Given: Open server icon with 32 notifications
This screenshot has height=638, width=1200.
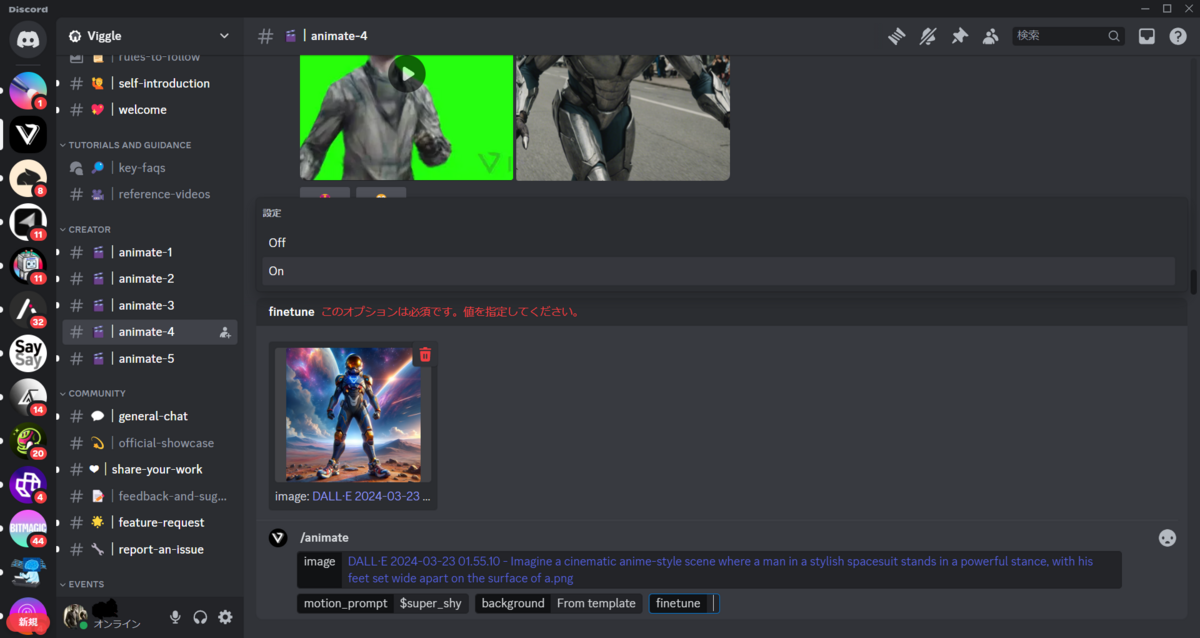Looking at the screenshot, I should 28,310.
